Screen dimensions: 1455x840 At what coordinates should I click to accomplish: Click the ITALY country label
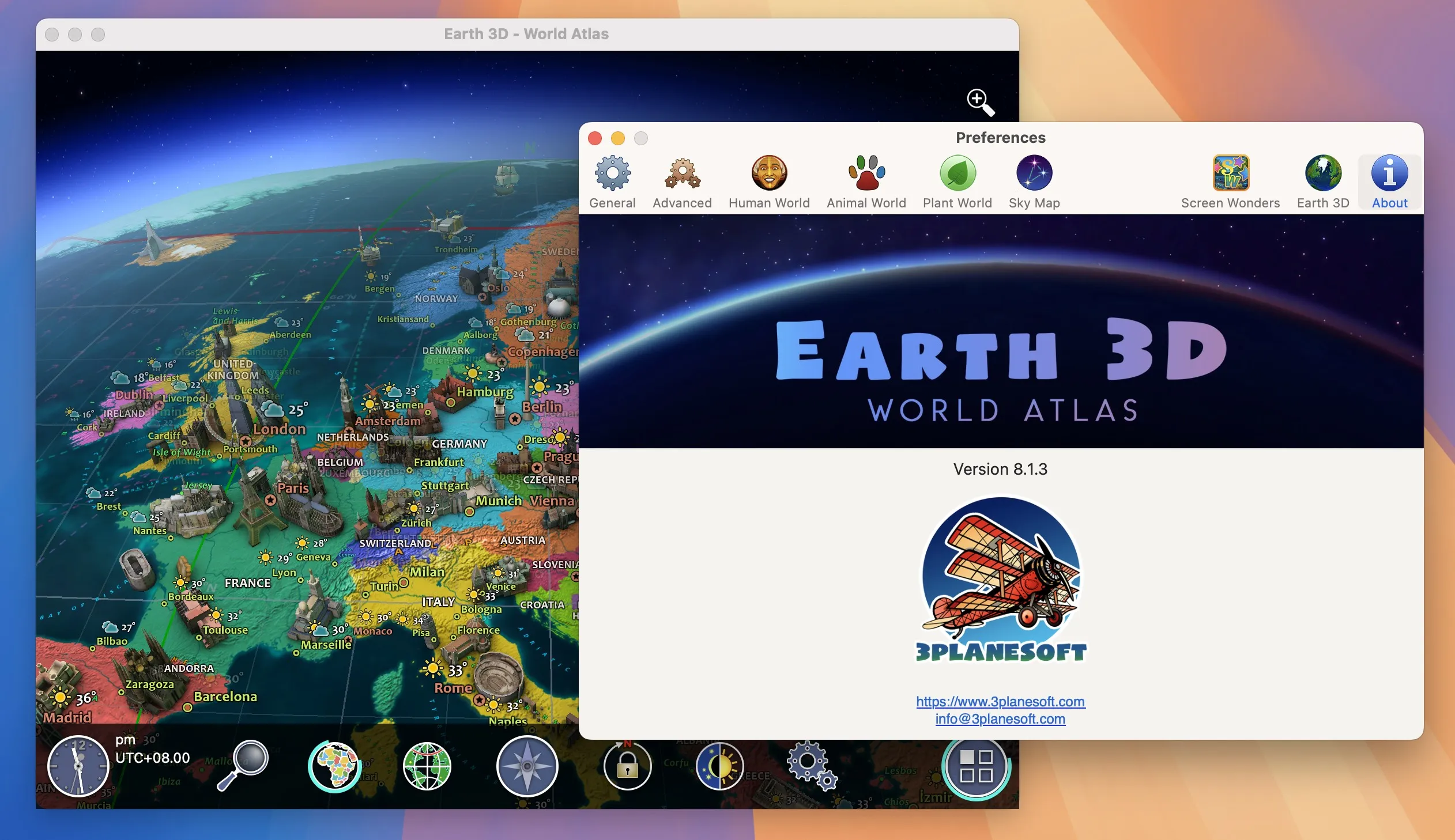(x=438, y=601)
